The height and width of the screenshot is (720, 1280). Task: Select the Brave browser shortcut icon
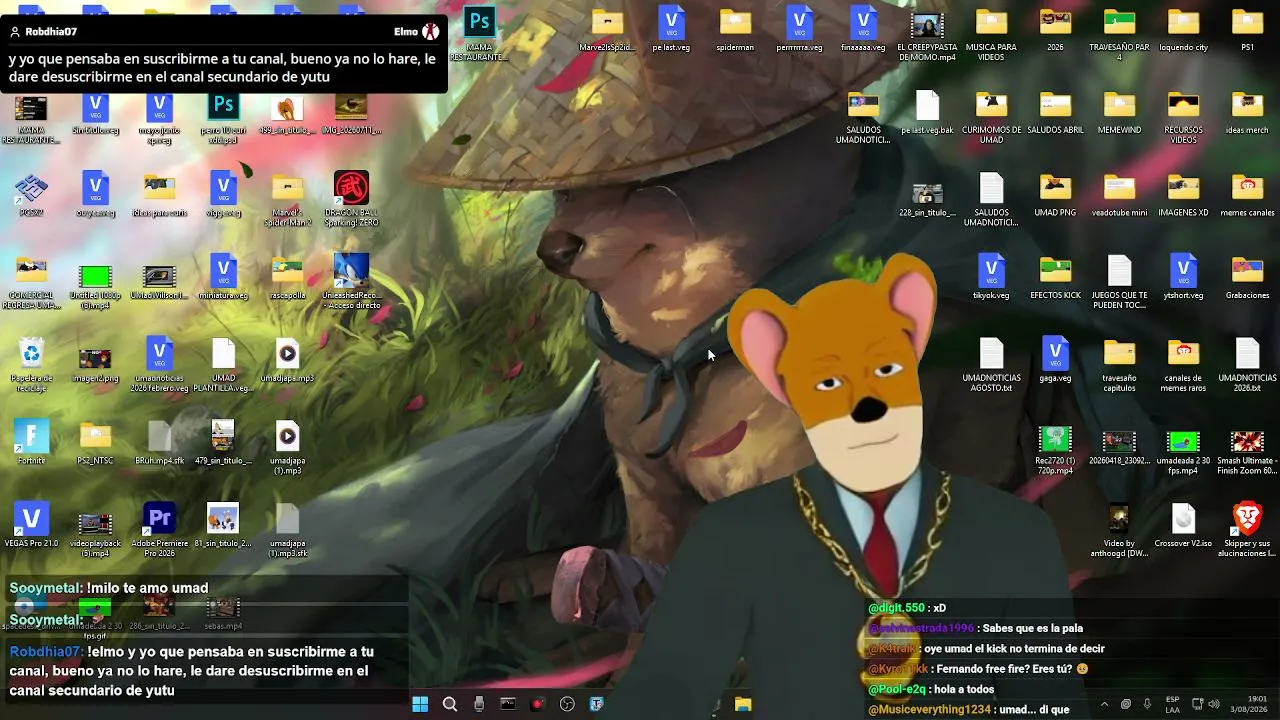(x=1247, y=530)
